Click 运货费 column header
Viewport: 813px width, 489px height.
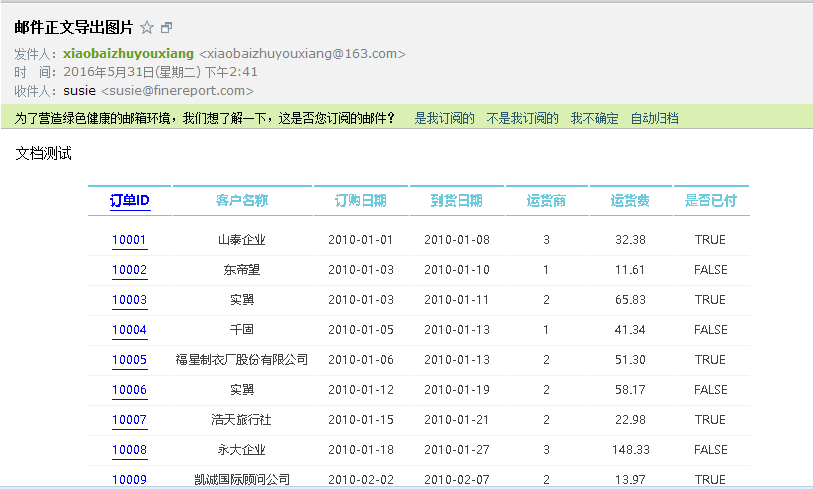coord(630,201)
